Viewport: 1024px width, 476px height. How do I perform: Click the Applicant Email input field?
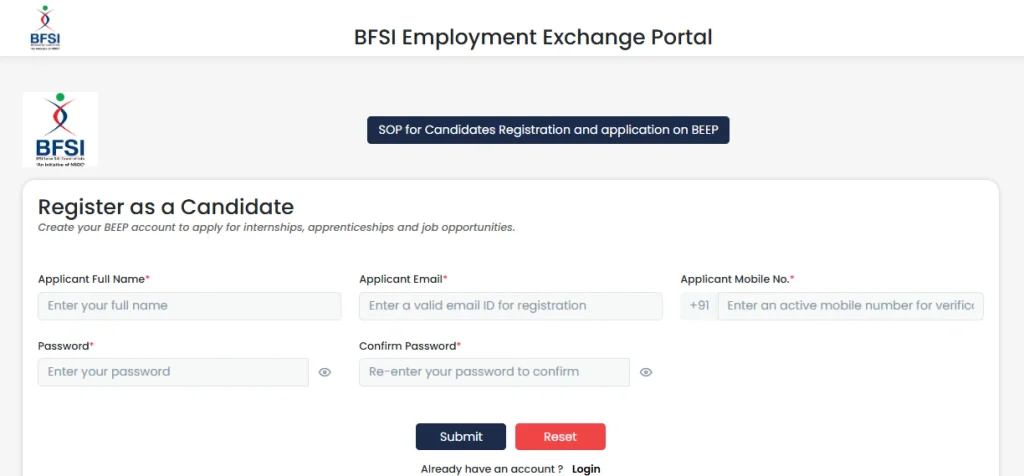[510, 306]
